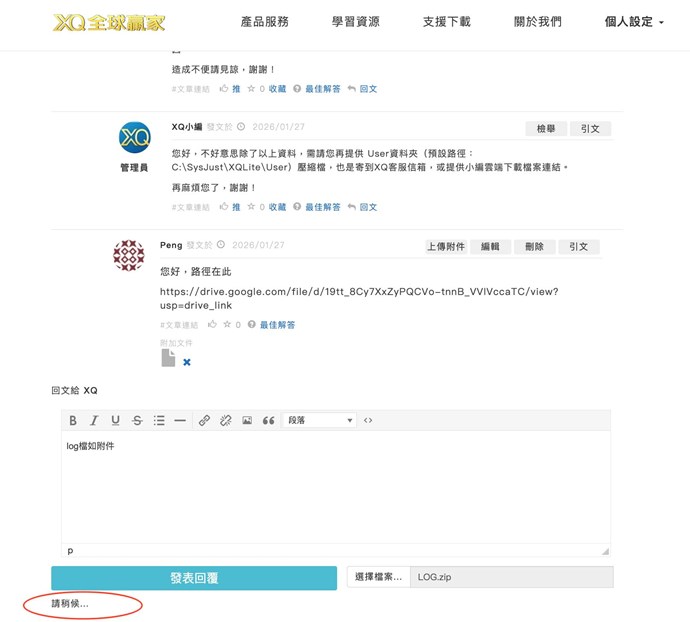Click inside the reply text area
Image resolution: width=690 pixels, height=622 pixels.
point(336,488)
